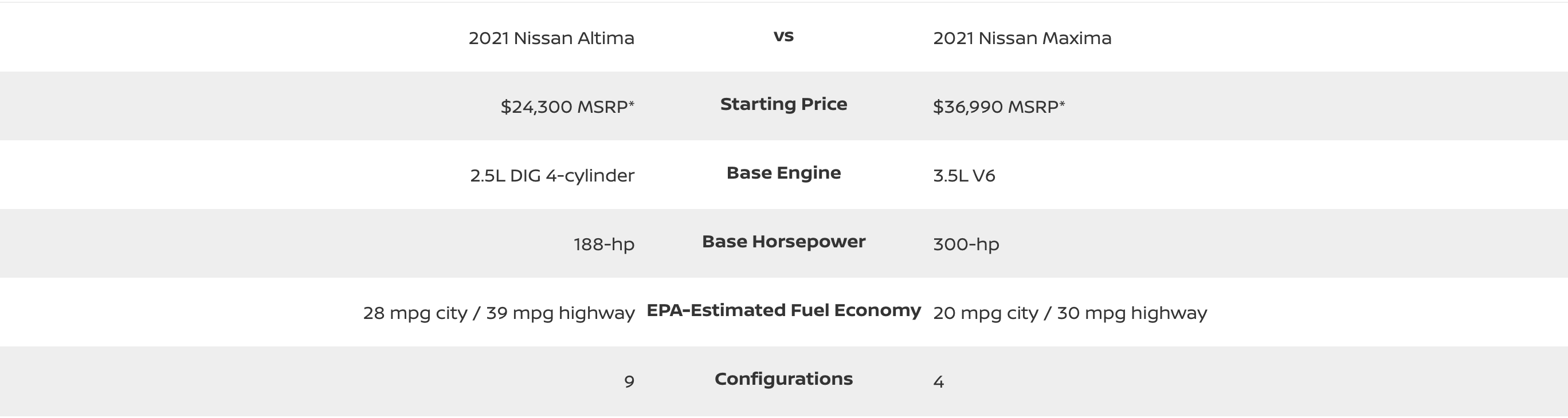The height and width of the screenshot is (418, 1568).
Task: Click the 2.5L DIG 4-cylinder engine text
Action: pos(552,176)
